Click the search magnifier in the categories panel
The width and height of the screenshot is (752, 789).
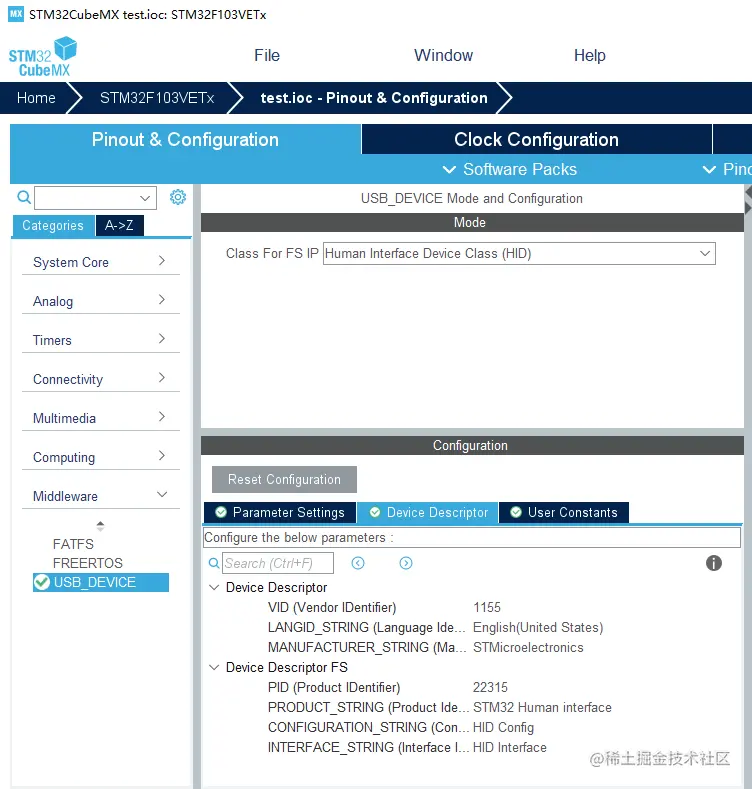24,197
